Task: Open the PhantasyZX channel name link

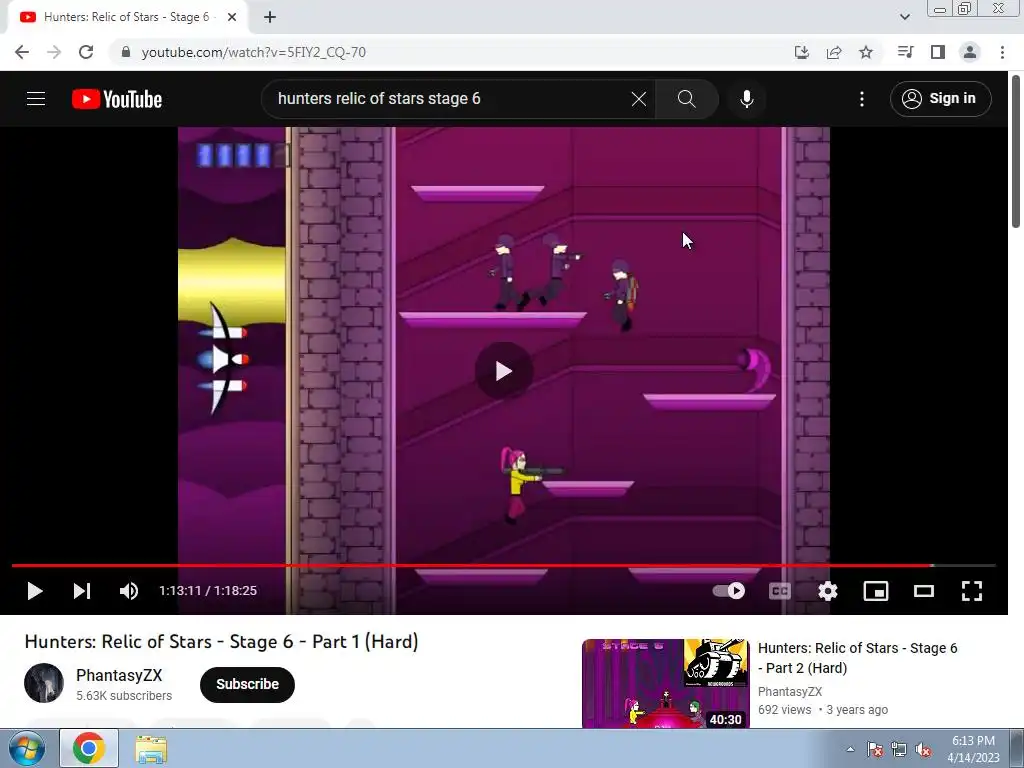Action: 119,675
